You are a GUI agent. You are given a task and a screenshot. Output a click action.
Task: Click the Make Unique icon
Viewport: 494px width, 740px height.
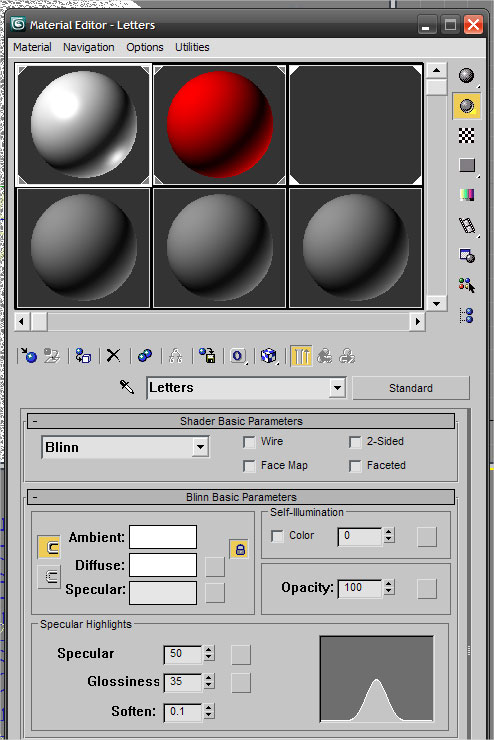click(176, 356)
